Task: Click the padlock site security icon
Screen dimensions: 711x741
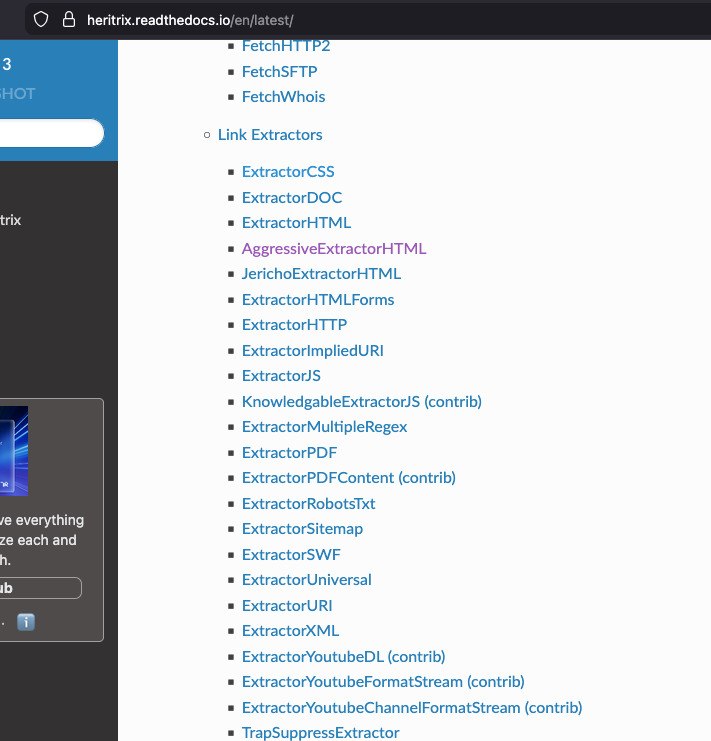Action: point(68,19)
